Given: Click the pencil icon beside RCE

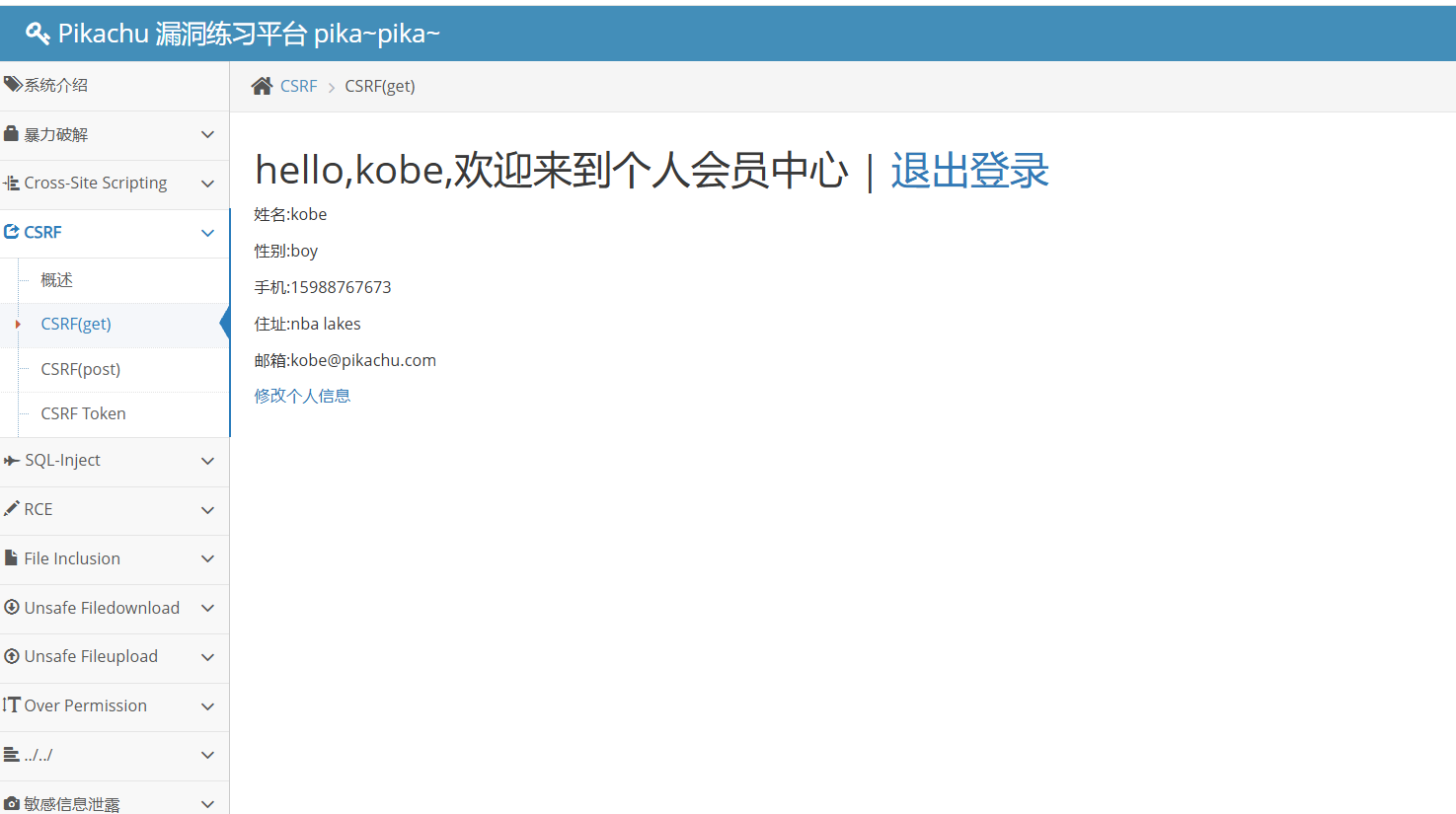Looking at the screenshot, I should [12, 508].
